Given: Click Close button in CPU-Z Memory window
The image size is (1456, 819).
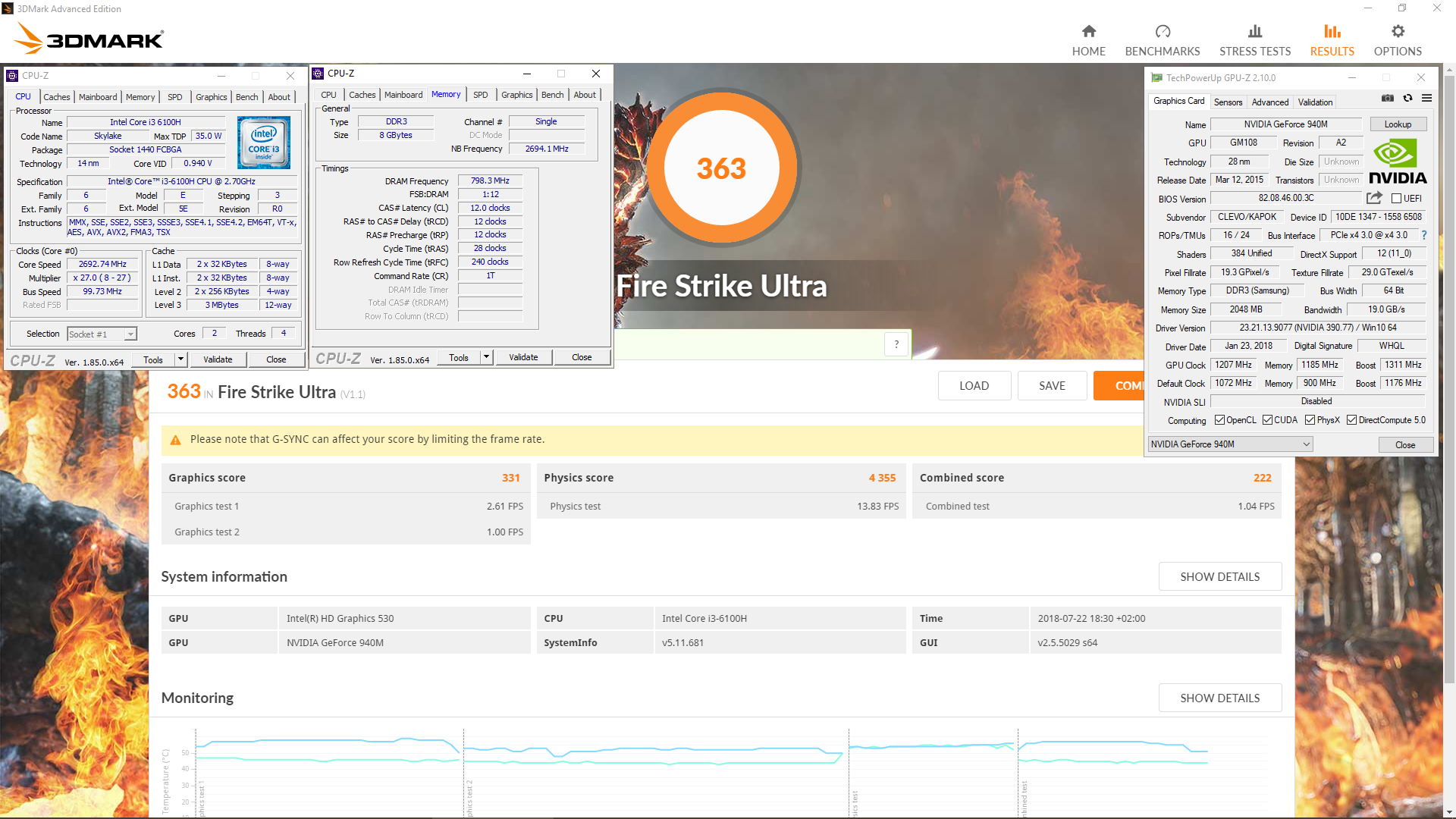Looking at the screenshot, I should (x=582, y=357).
